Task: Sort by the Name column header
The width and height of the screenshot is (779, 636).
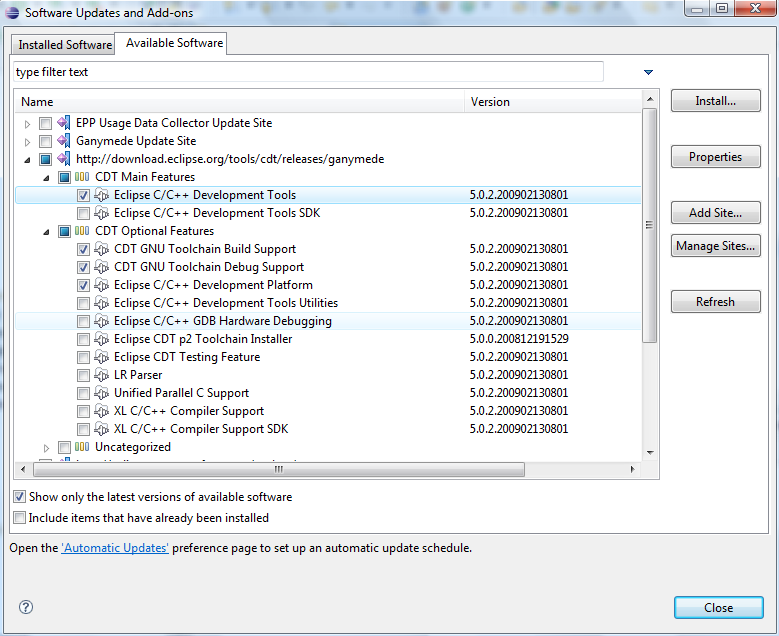Action: tap(240, 101)
